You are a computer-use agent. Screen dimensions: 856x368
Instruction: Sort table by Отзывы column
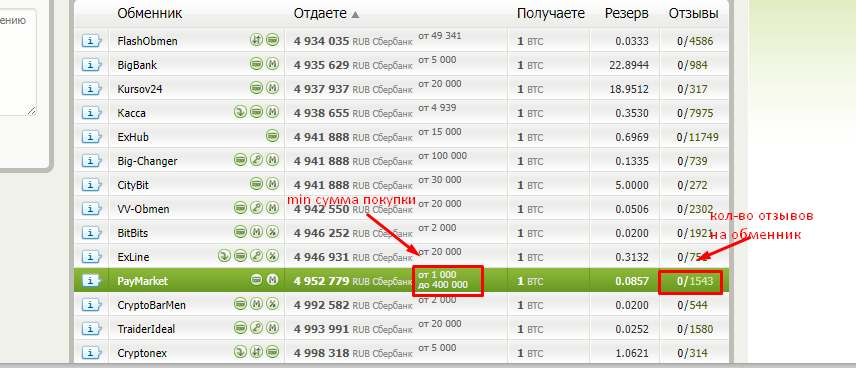[693, 14]
